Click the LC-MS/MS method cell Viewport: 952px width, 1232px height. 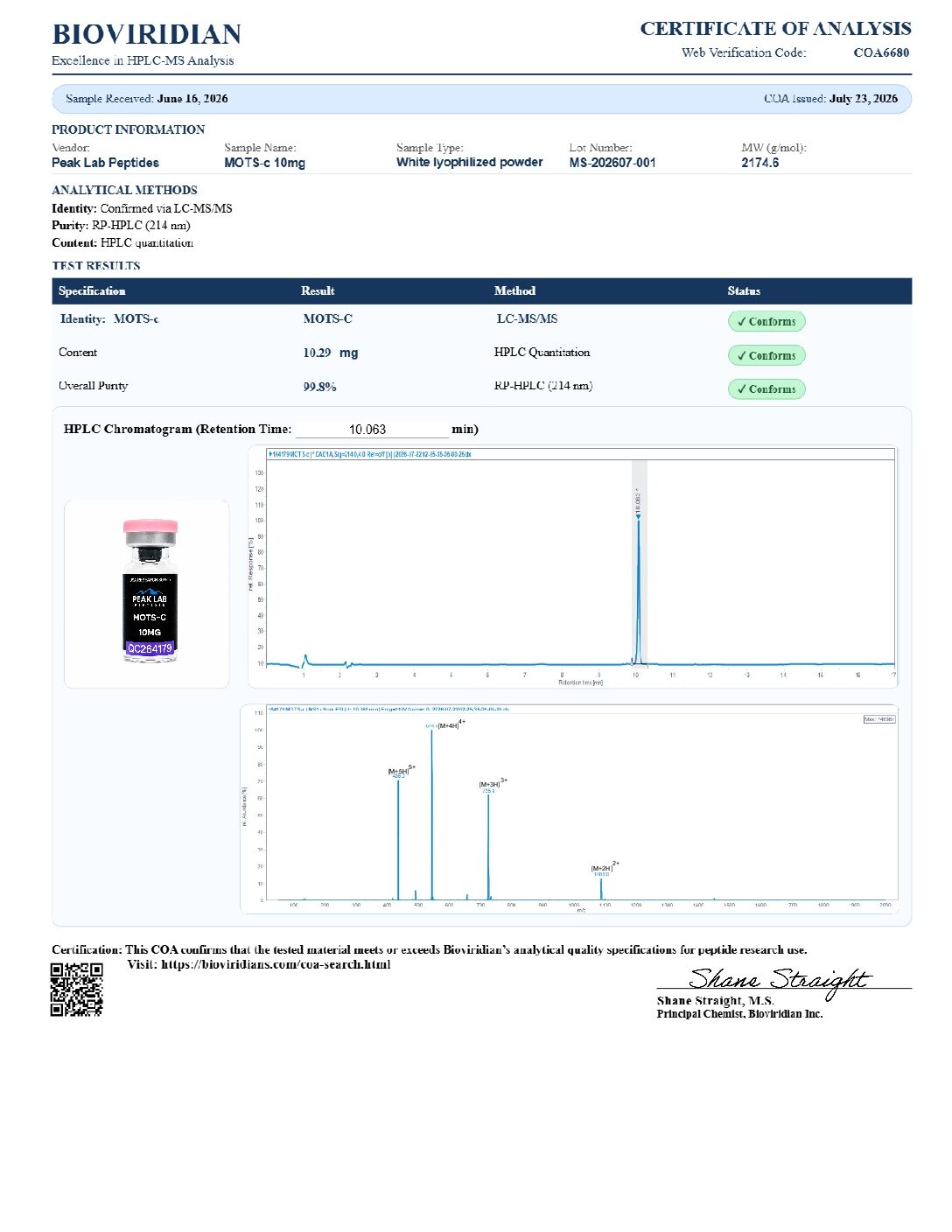coord(527,318)
